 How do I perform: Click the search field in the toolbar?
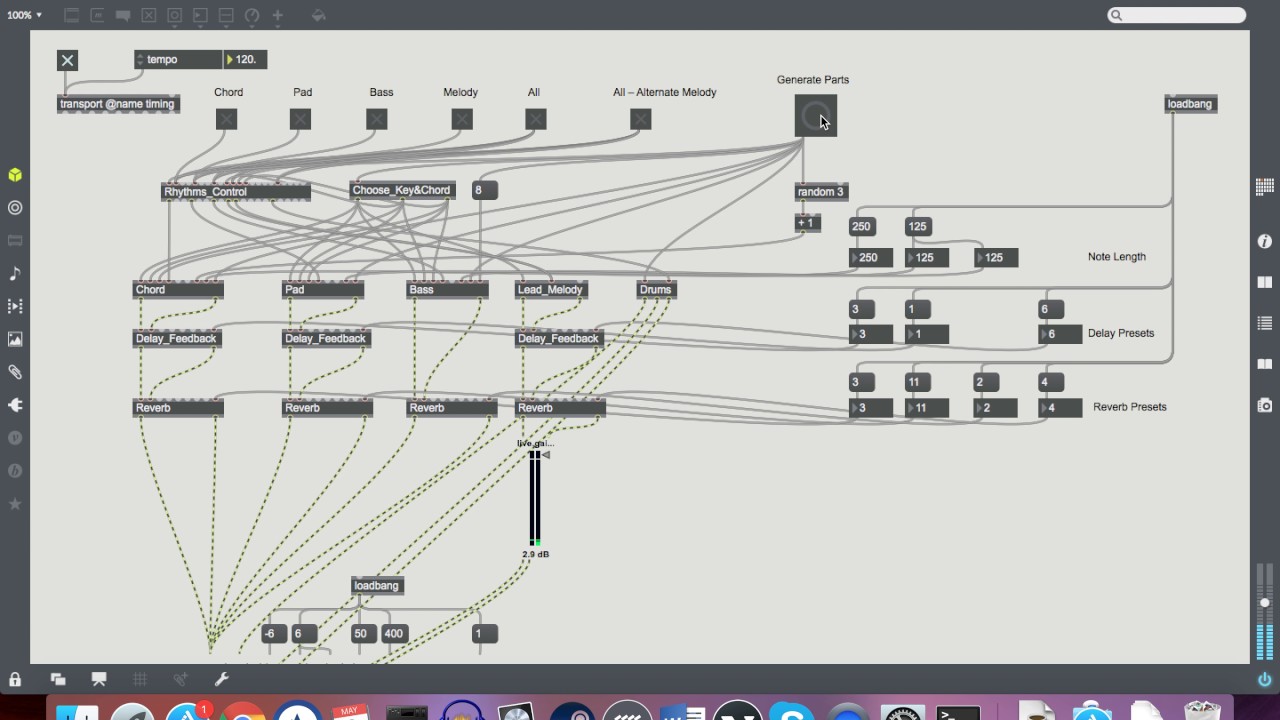(x=1177, y=15)
